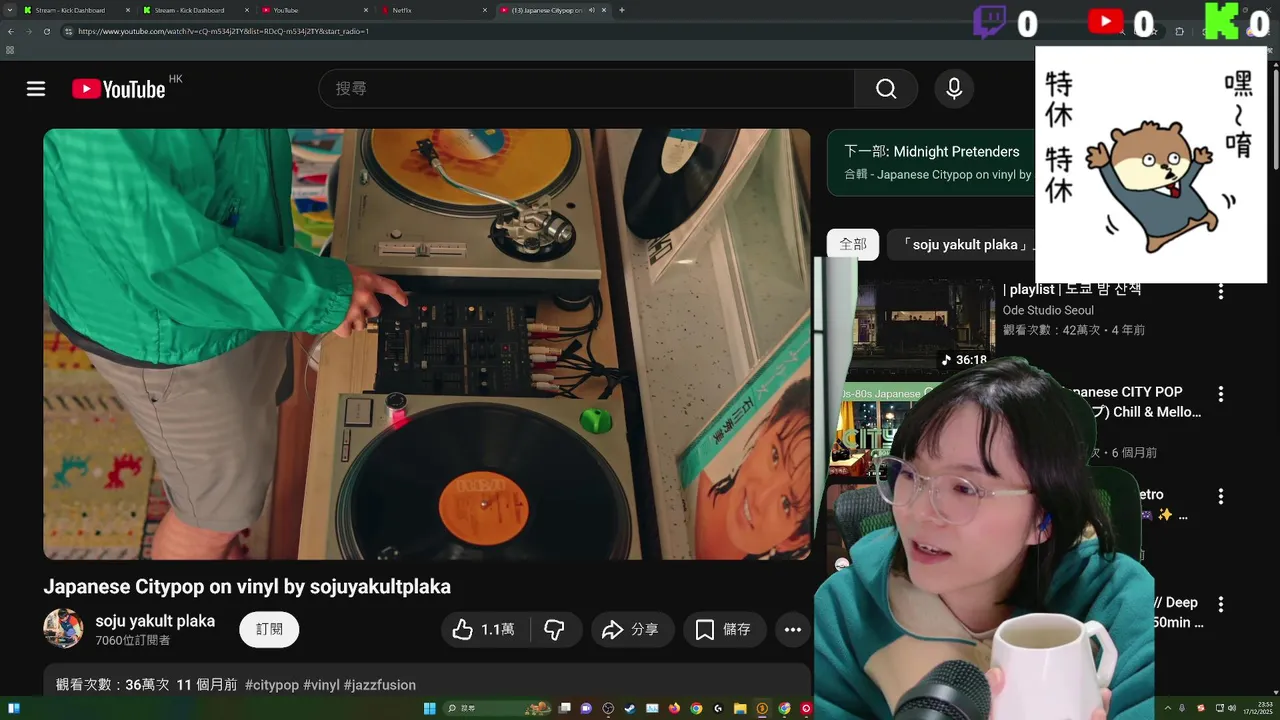The width and height of the screenshot is (1280, 720).
Task: Switch to the Kick Dashboard tab beside the YouTube tab
Action: [x=195, y=10]
